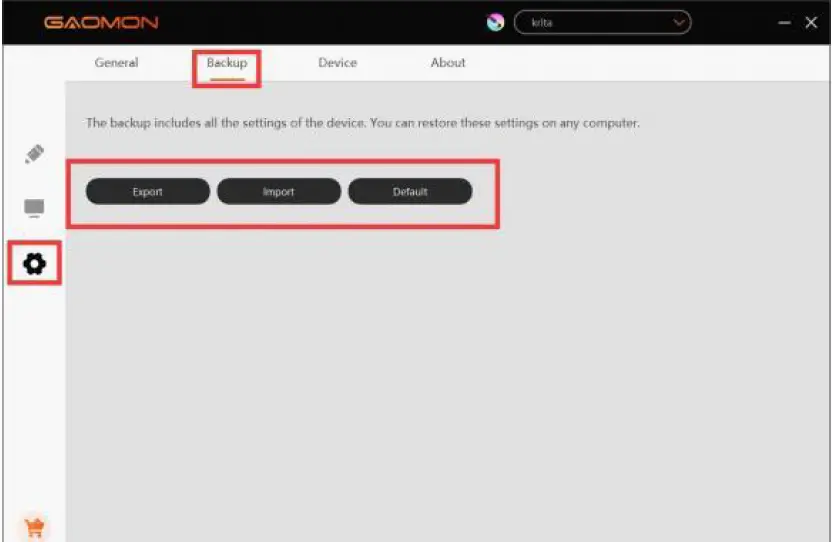The width and height of the screenshot is (837, 542).
Task: Click the backup description text
Action: click(362, 123)
